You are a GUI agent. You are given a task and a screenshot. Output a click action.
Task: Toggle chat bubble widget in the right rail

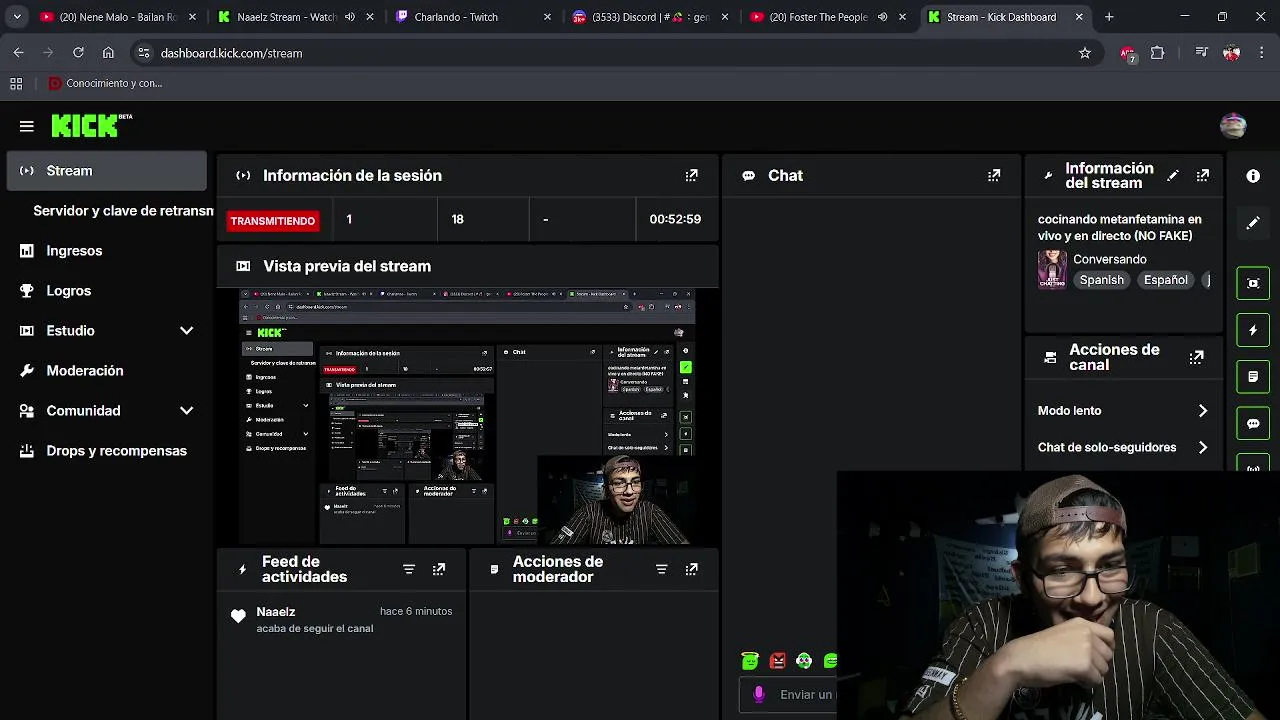pos(1253,424)
